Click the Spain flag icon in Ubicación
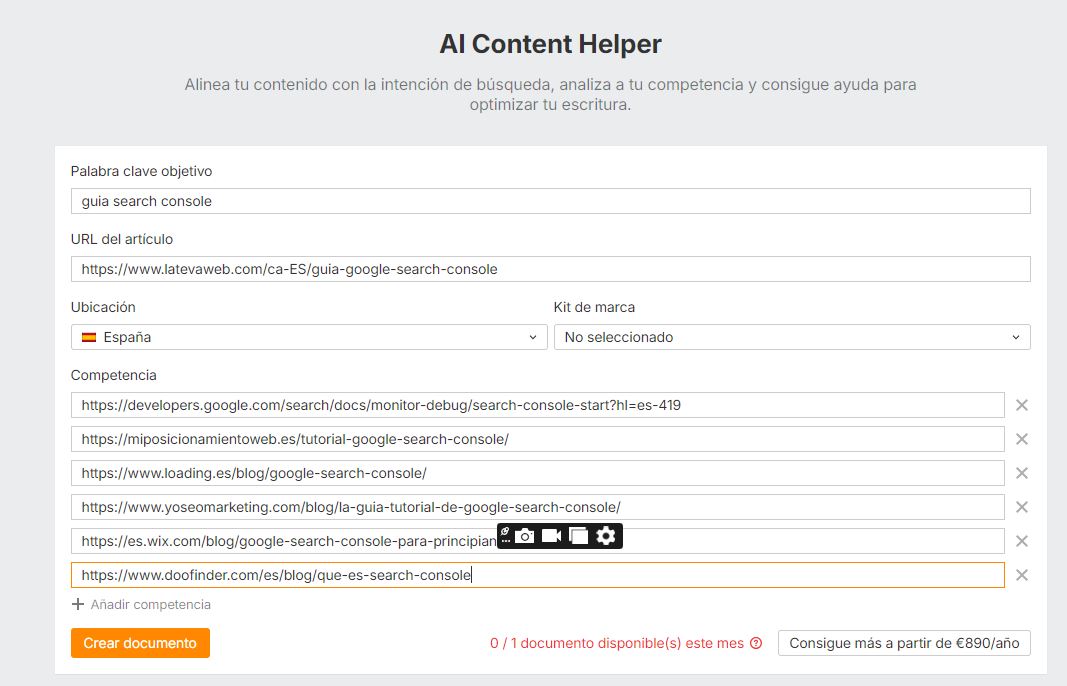1067x686 pixels. 88,337
